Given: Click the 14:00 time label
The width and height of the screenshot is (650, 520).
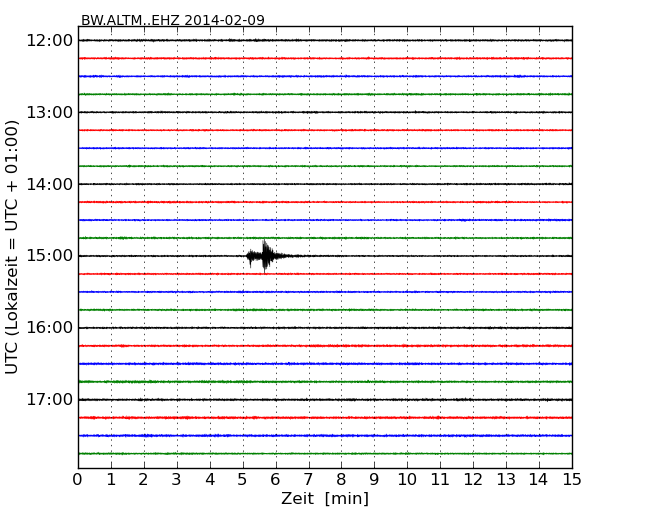Looking at the screenshot, I should [x=49, y=184].
